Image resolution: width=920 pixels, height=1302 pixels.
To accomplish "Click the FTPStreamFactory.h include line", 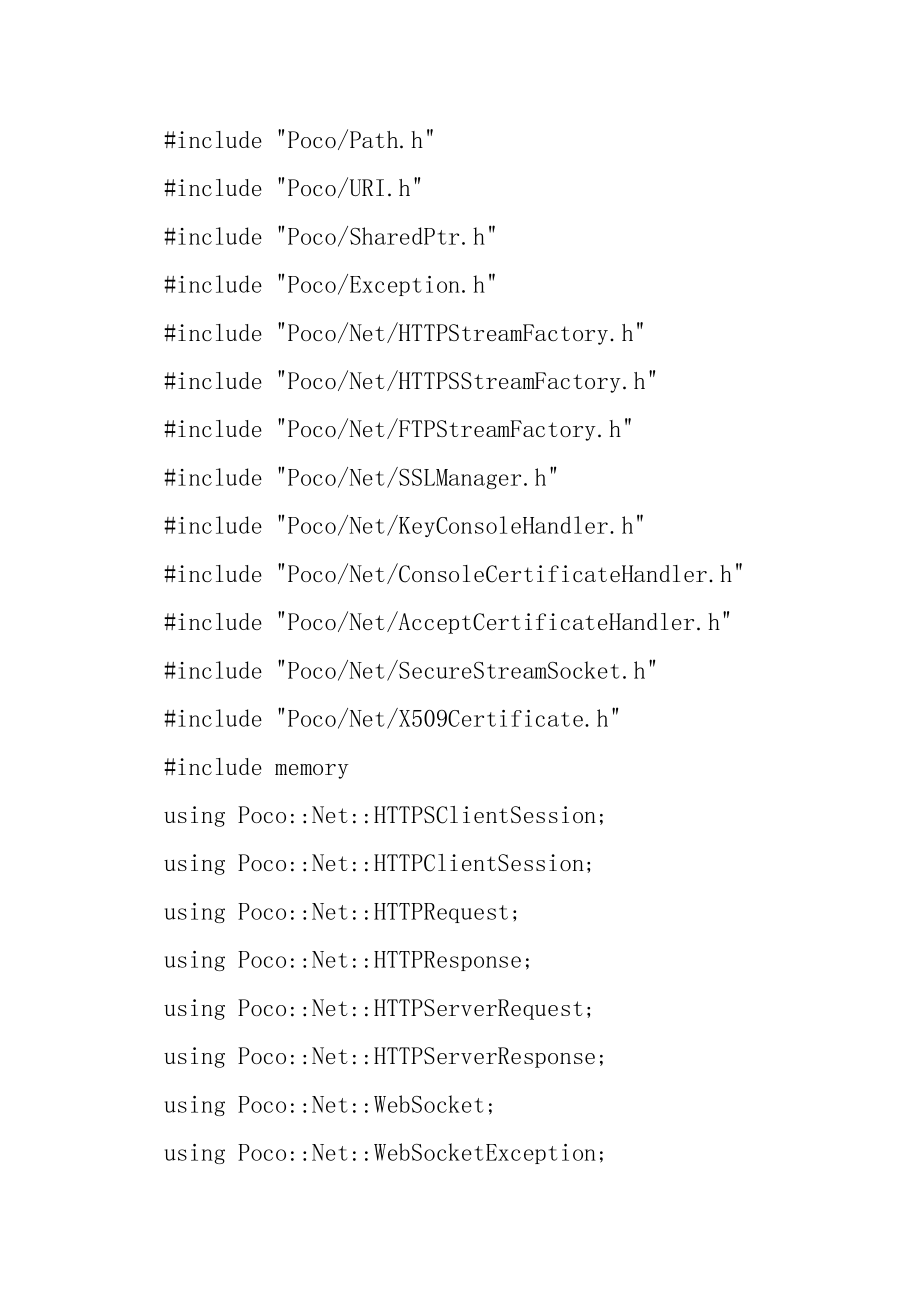I will pos(399,429).
